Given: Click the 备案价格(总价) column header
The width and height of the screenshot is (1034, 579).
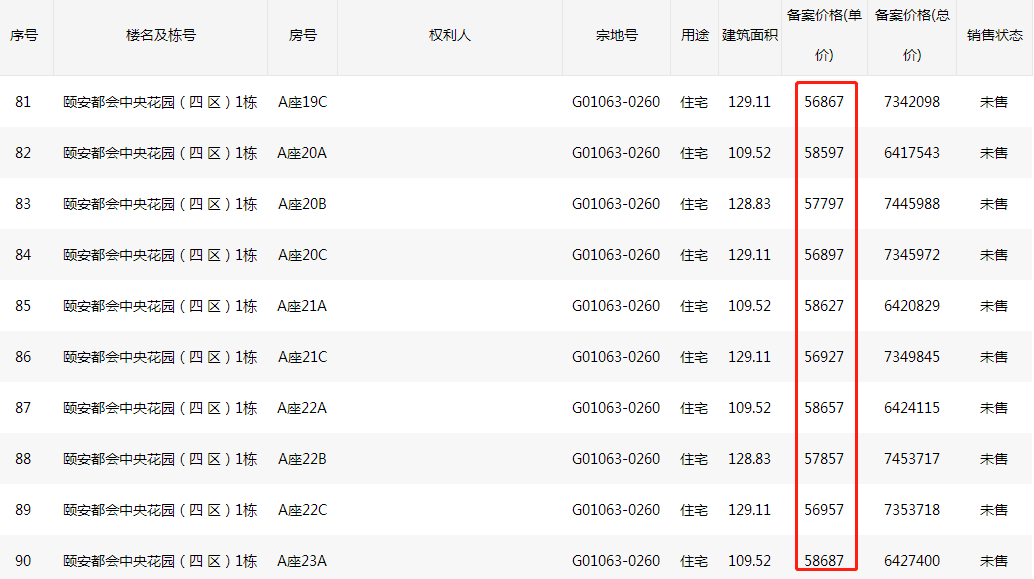Looking at the screenshot, I should (912, 36).
